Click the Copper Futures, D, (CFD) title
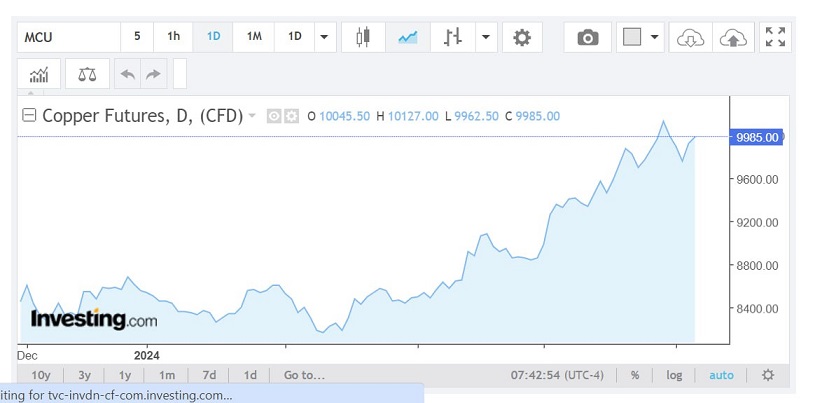This screenshot has height=403, width=815. click(142, 115)
